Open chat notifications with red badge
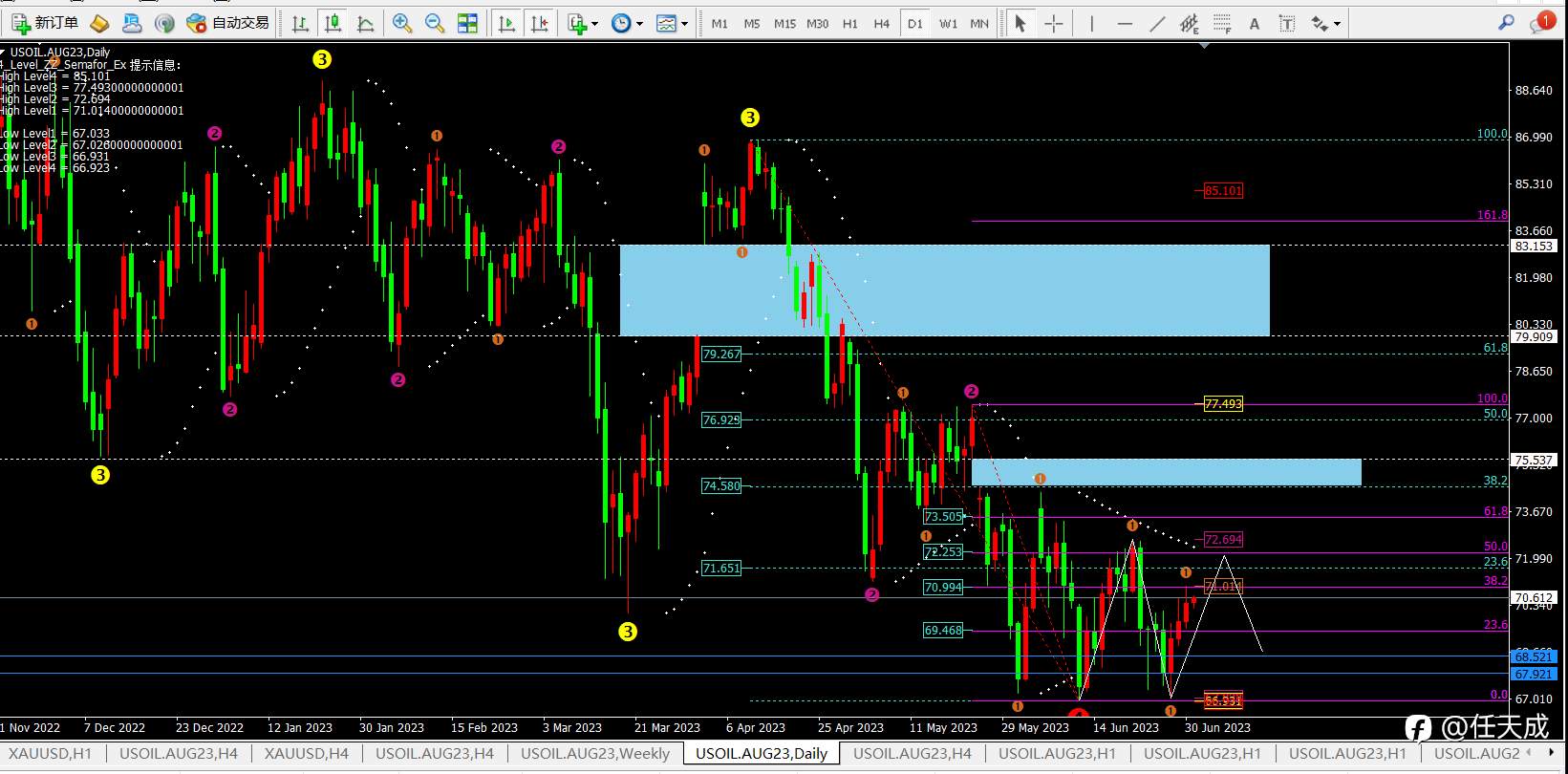 [x=1541, y=22]
